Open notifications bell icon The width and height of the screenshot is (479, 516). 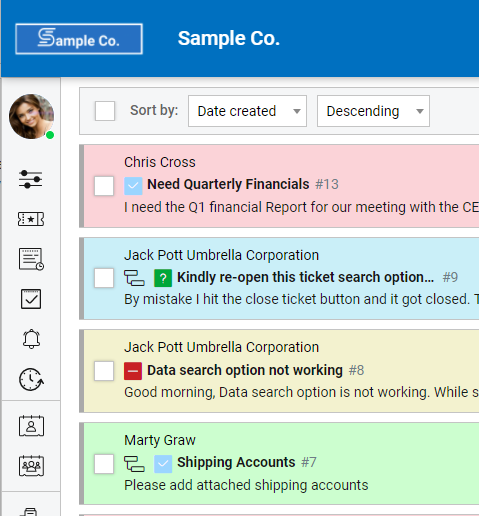point(31,339)
